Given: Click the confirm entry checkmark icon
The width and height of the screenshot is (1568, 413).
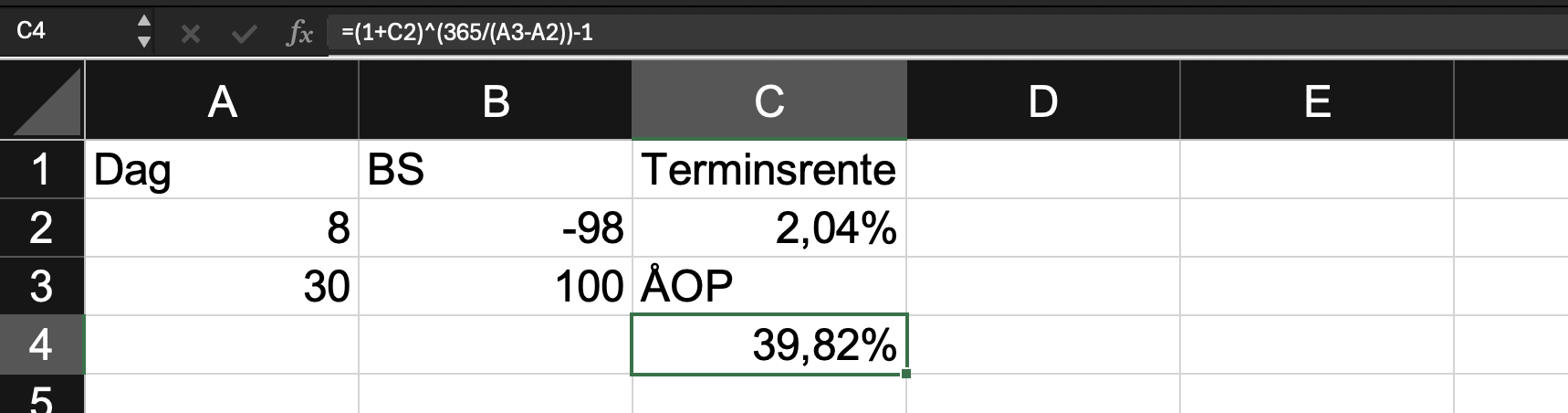Looking at the screenshot, I should [x=244, y=35].
